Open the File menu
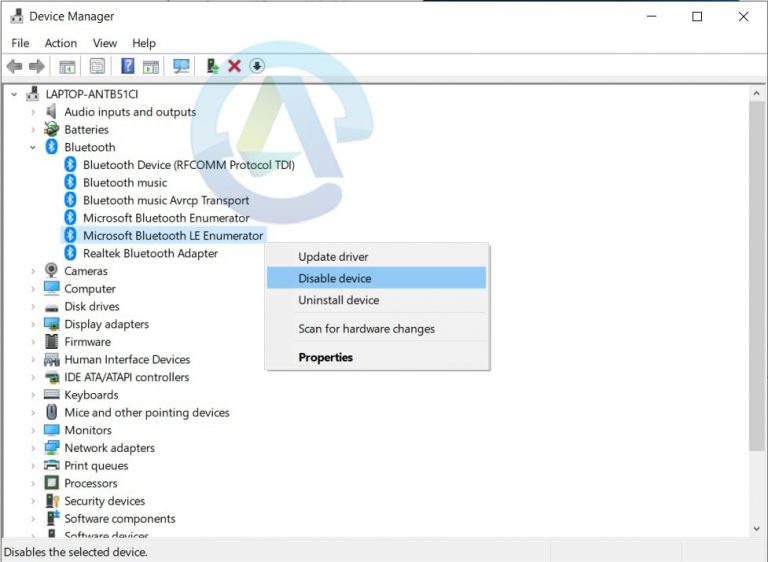The height and width of the screenshot is (562, 768). click(x=20, y=43)
